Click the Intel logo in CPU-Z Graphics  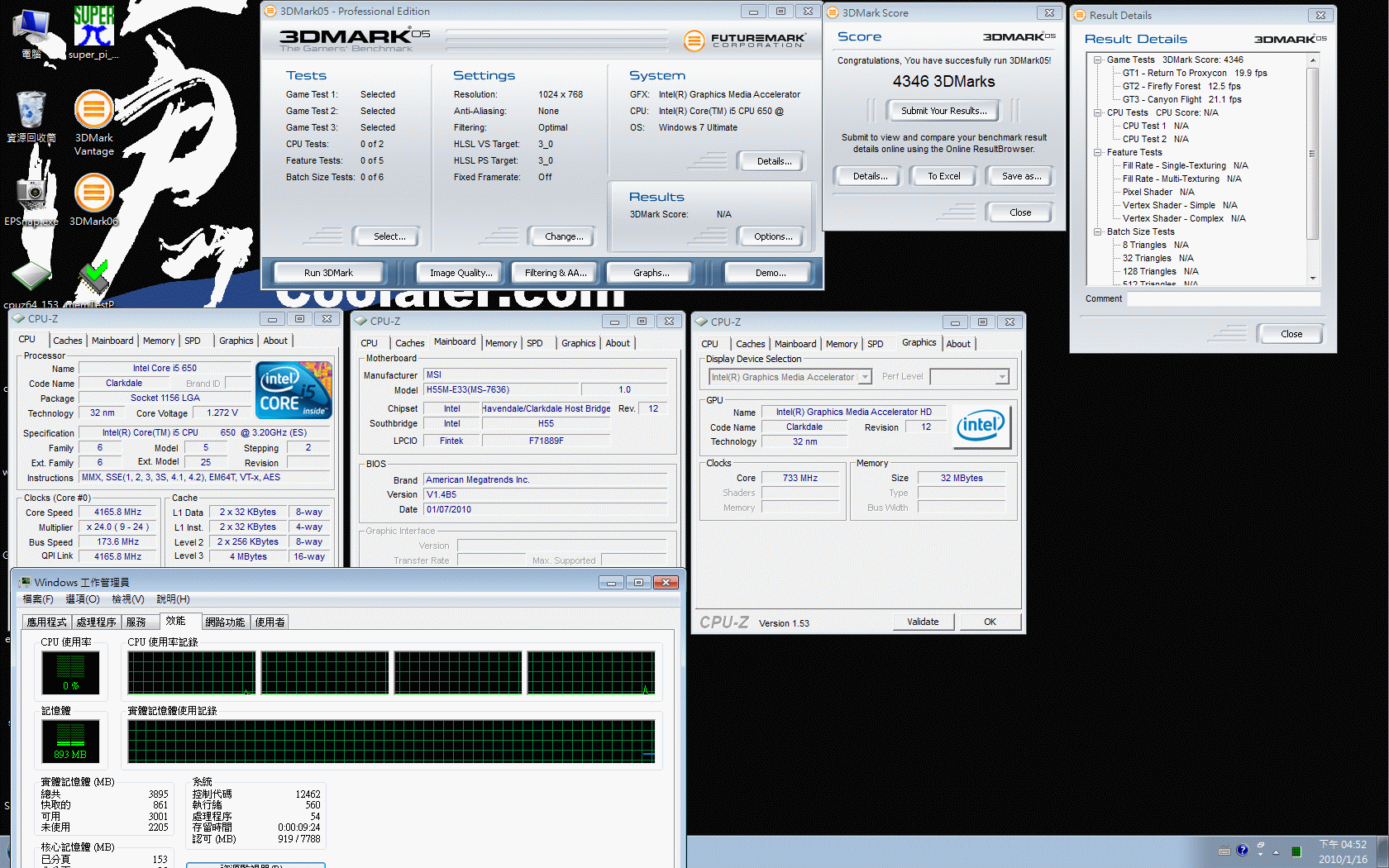click(981, 427)
